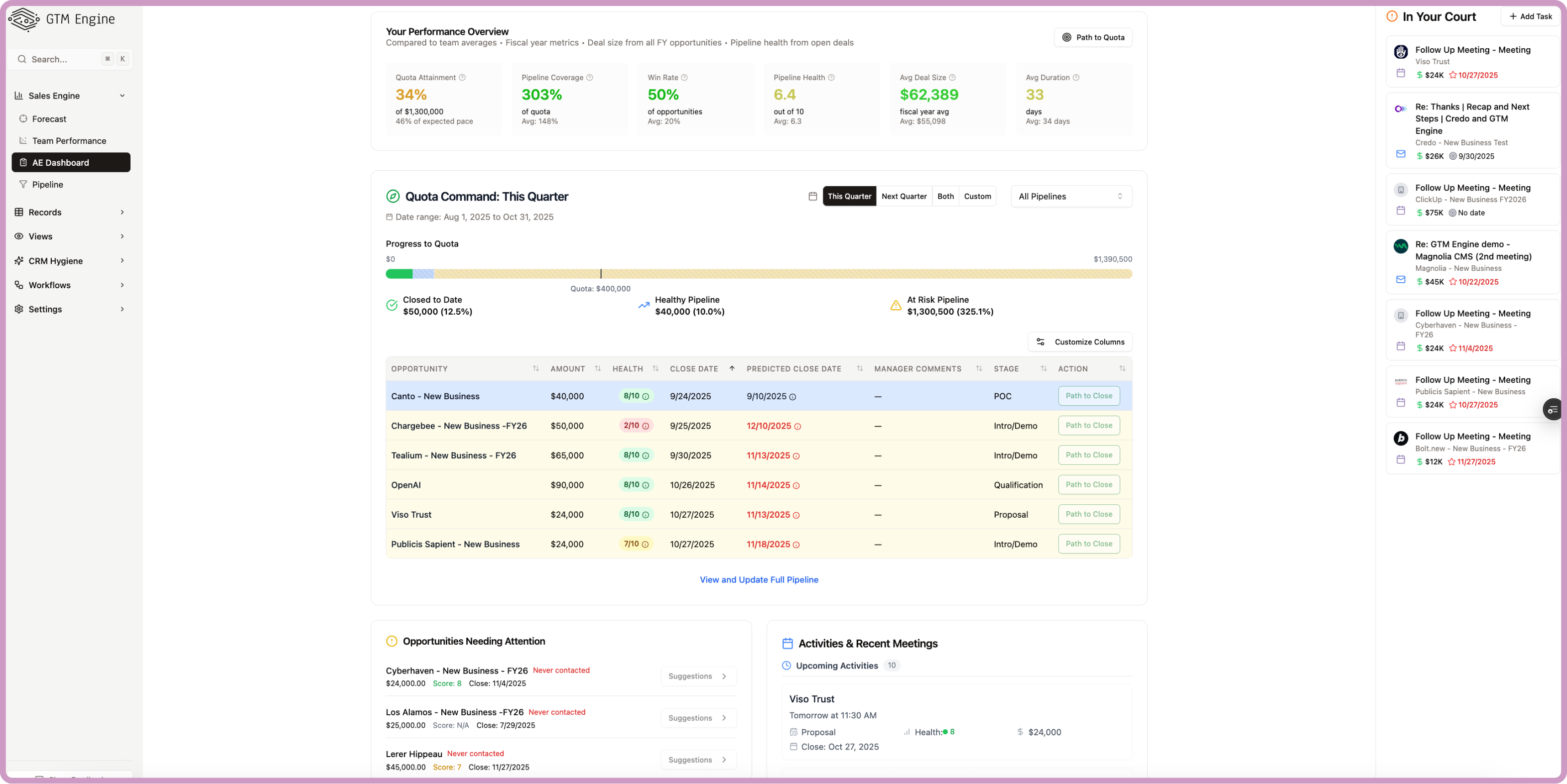1567x784 pixels.
Task: Expand the Views section in sidebar
Action: coord(40,236)
